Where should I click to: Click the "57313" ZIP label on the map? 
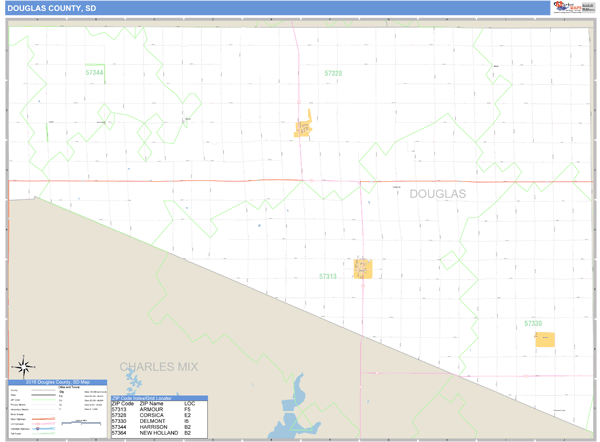(x=328, y=276)
